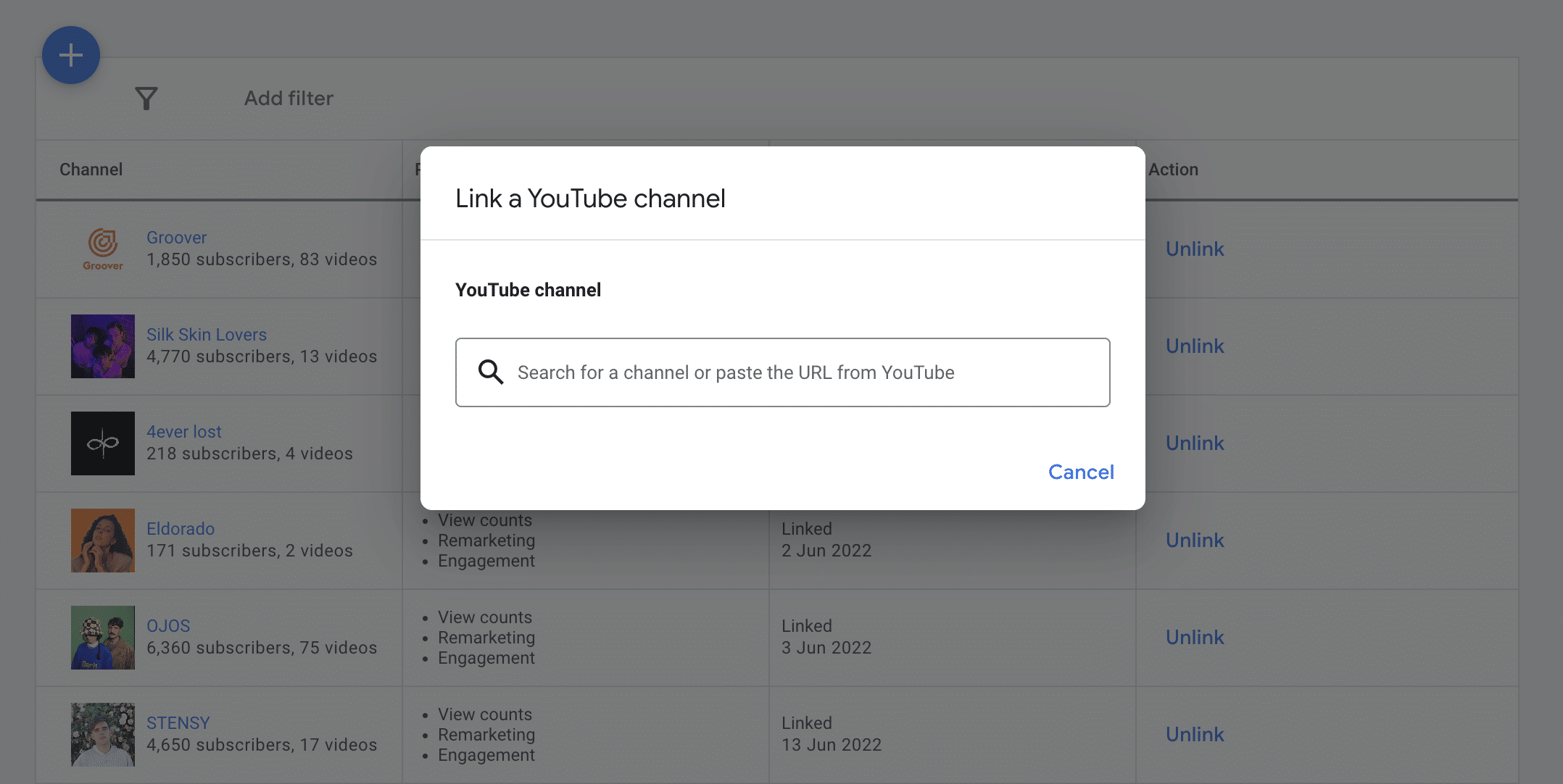Unlink the Groover channel
The image size is (1563, 784).
1195,249
